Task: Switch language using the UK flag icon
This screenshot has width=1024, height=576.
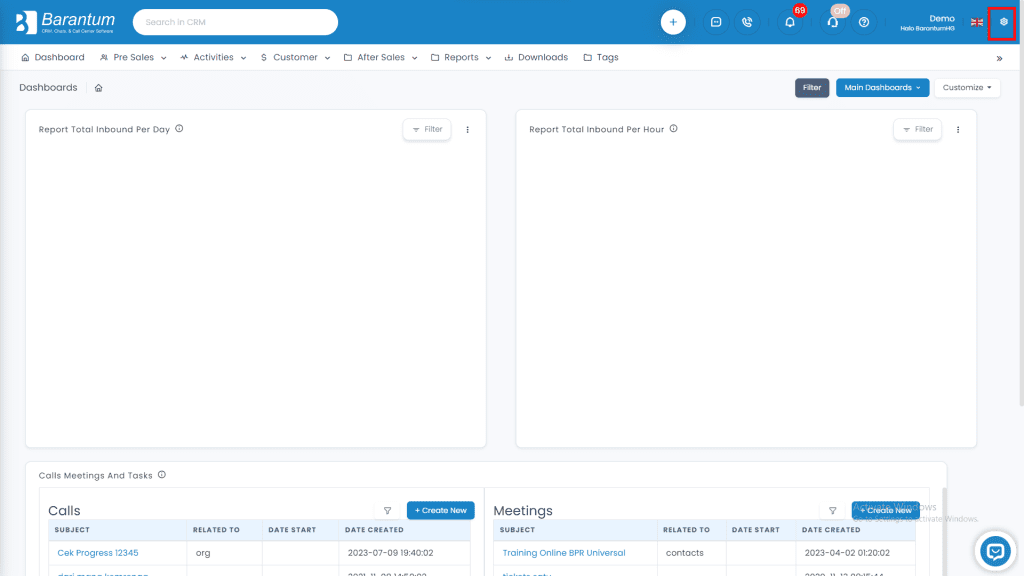Action: point(977,21)
